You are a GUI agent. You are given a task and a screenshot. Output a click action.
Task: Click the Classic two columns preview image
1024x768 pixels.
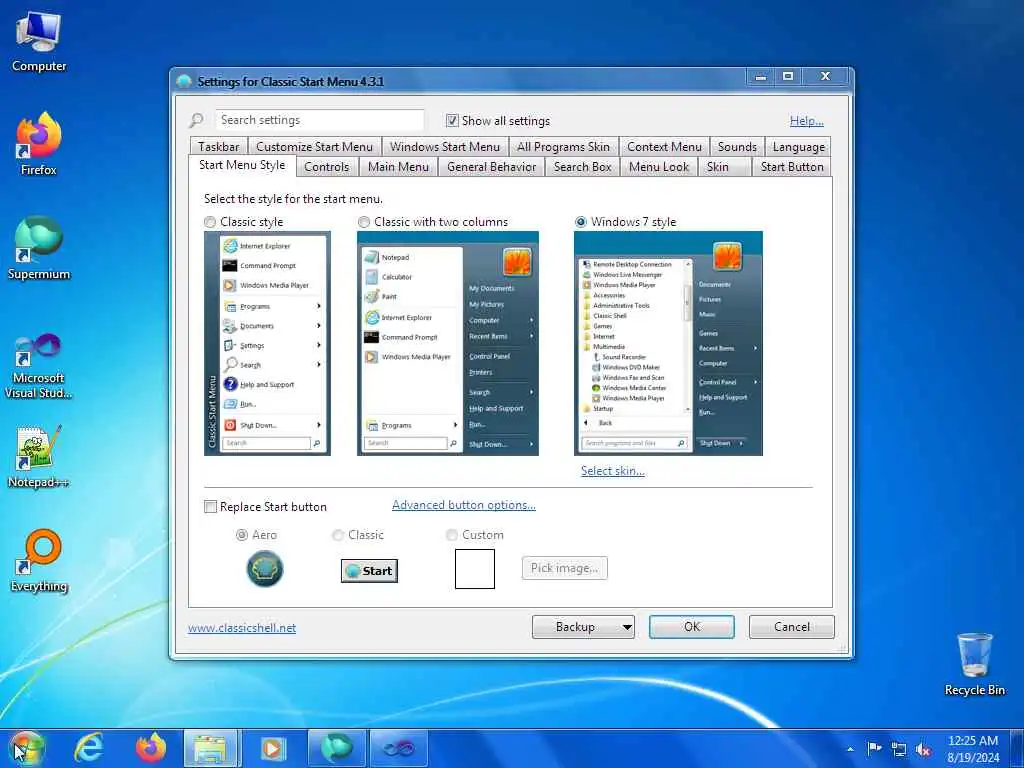448,344
